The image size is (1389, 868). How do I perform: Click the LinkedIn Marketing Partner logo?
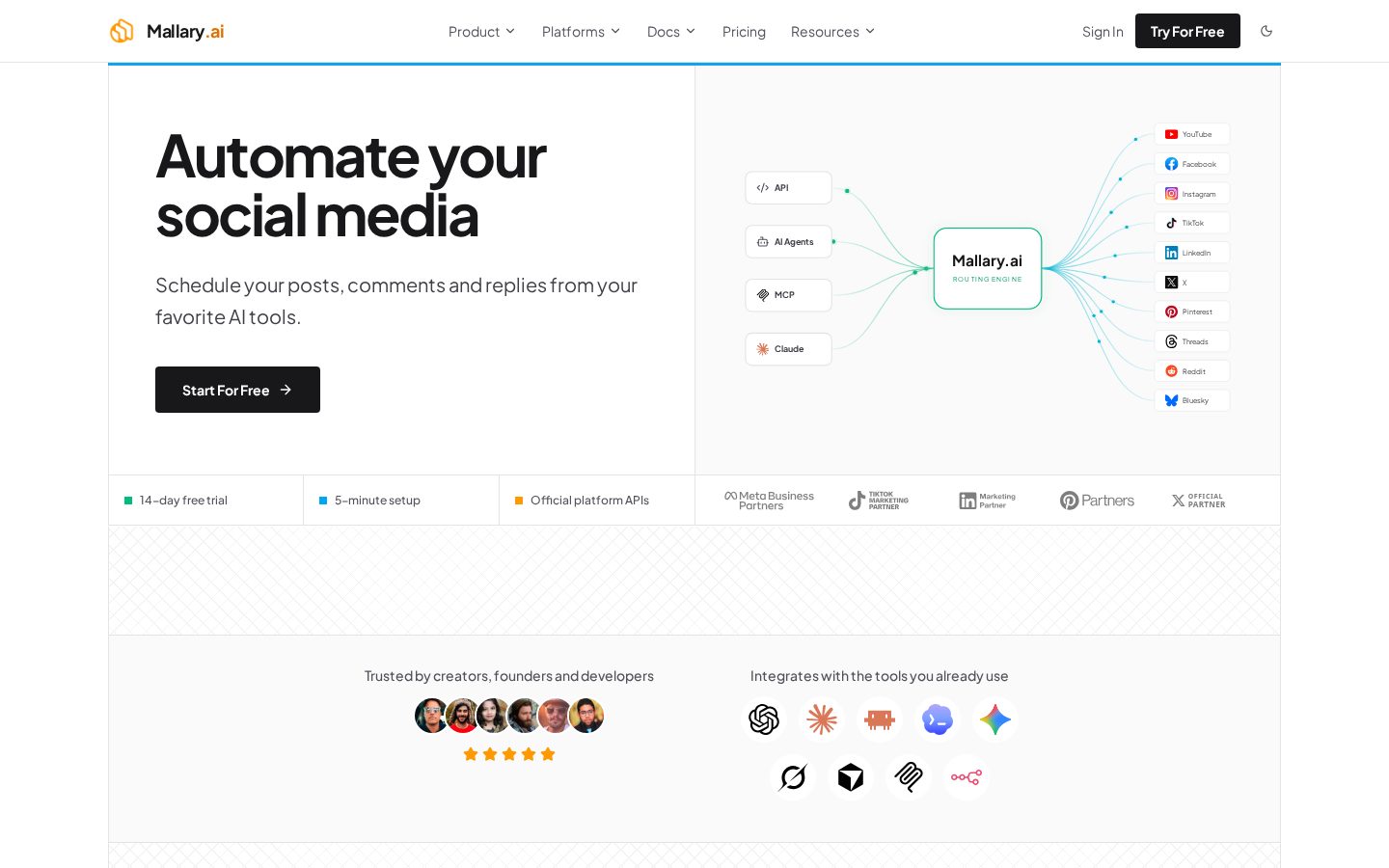click(x=987, y=501)
